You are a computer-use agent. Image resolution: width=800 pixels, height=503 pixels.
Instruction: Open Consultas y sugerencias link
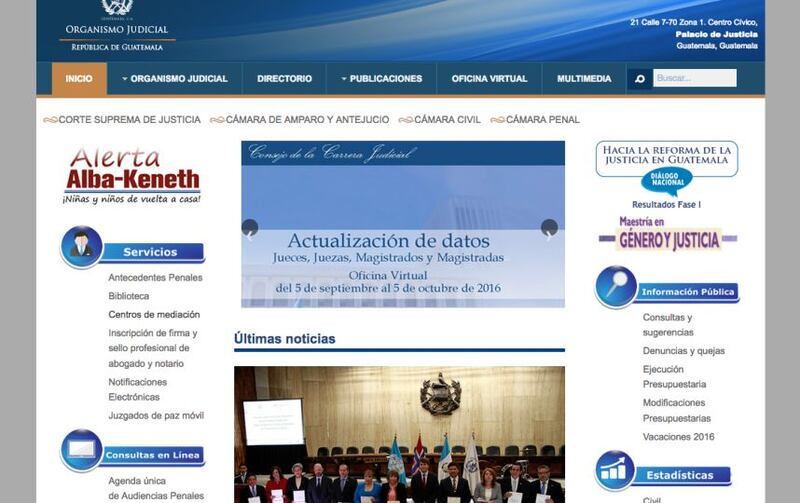click(x=668, y=324)
